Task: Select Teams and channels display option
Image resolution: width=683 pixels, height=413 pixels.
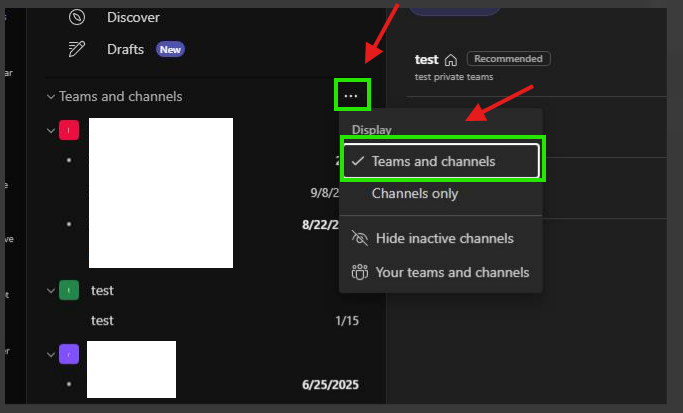Action: (x=441, y=161)
